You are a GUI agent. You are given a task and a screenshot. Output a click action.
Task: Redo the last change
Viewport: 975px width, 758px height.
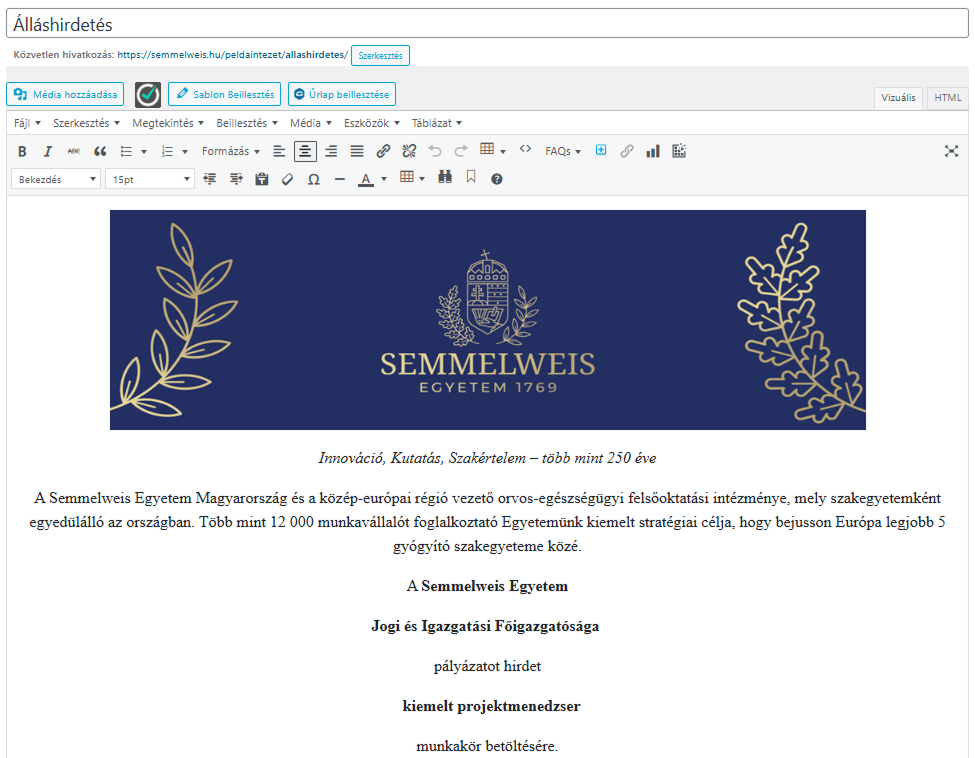coord(461,151)
